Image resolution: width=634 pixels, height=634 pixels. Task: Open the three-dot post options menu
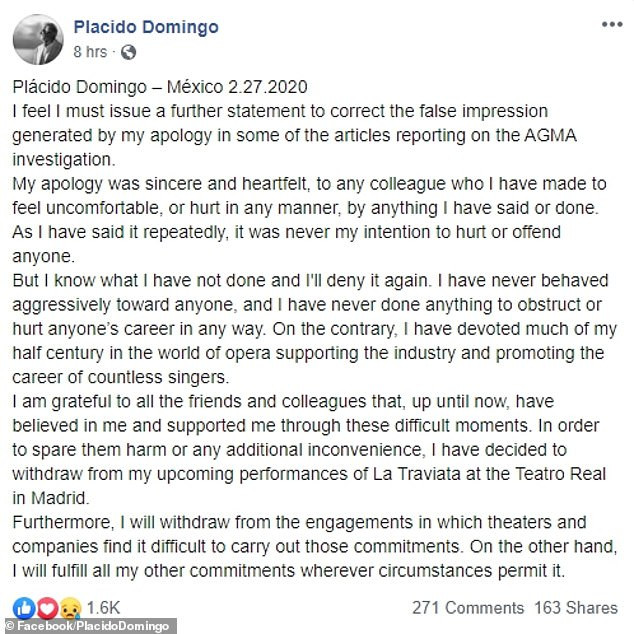coord(612,25)
